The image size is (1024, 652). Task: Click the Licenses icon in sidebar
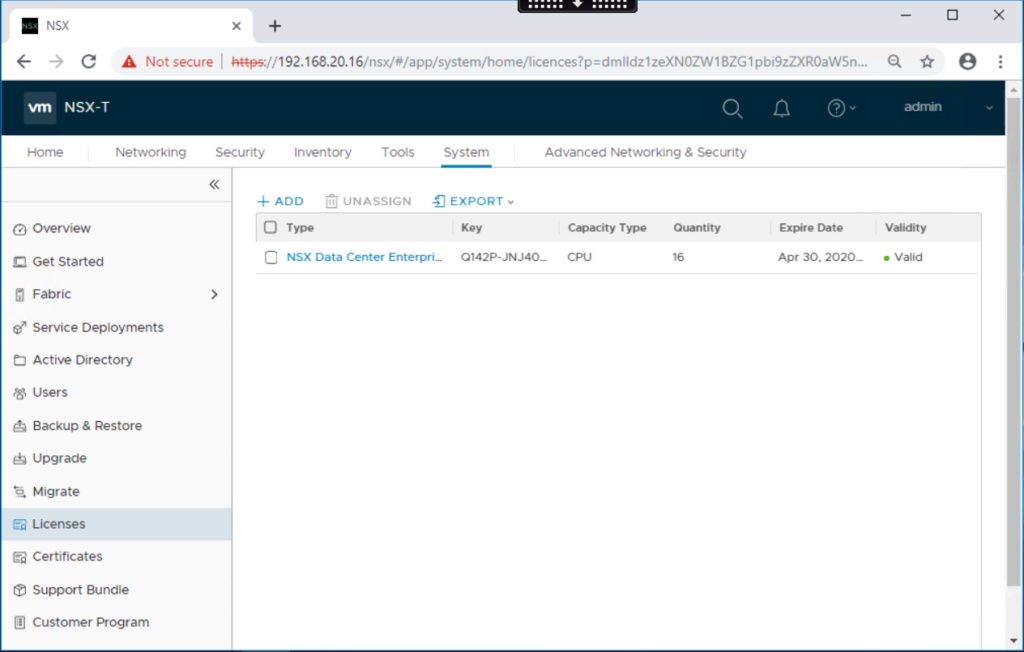(20, 525)
